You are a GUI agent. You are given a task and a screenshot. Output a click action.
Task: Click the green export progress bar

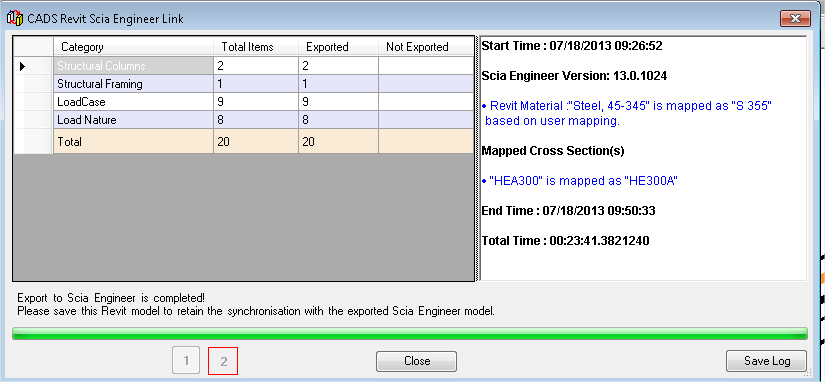409,334
